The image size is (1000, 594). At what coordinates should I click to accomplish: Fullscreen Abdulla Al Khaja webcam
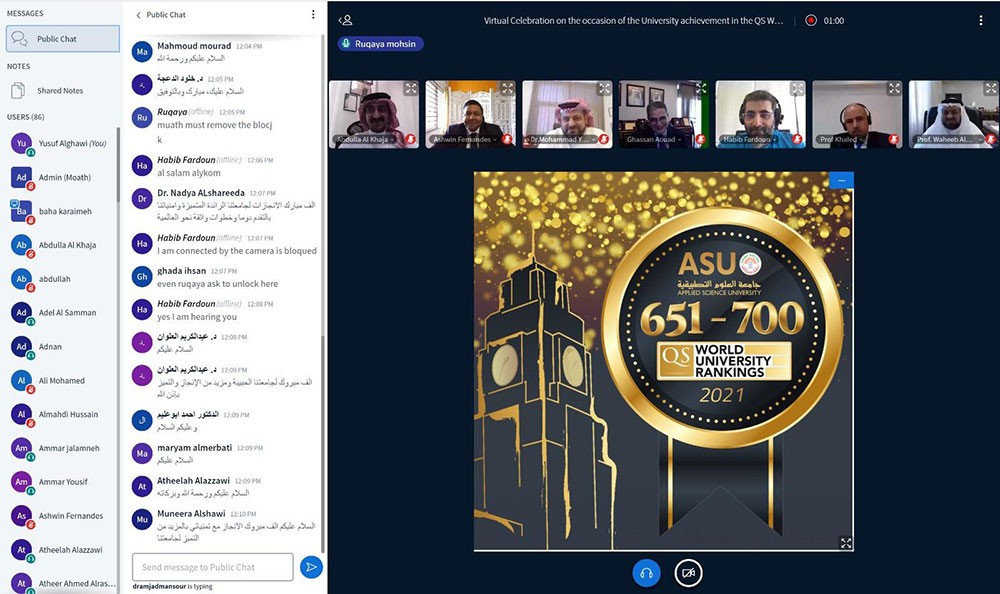click(x=411, y=89)
